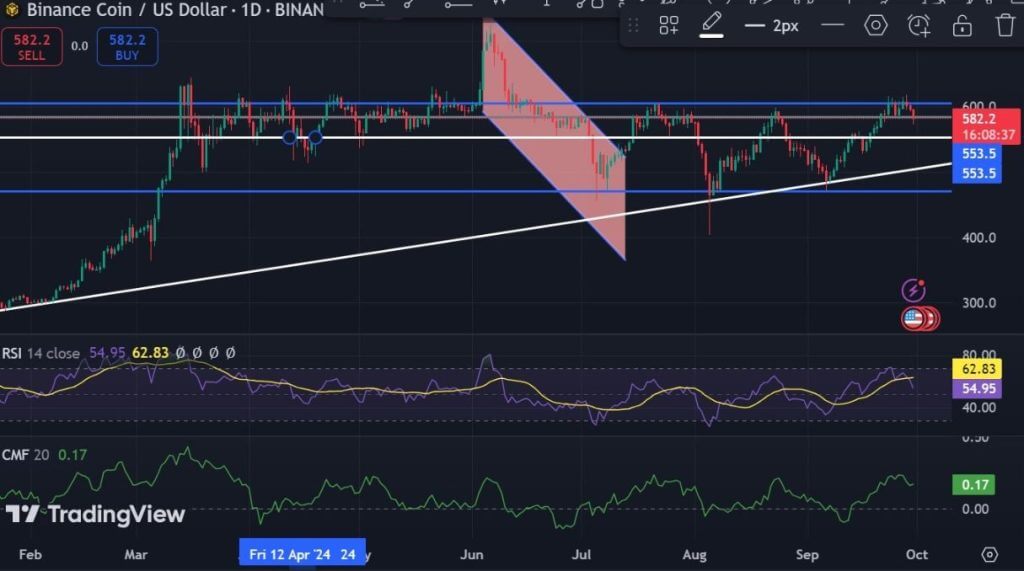Click the 300.0 price scale label

point(978,303)
